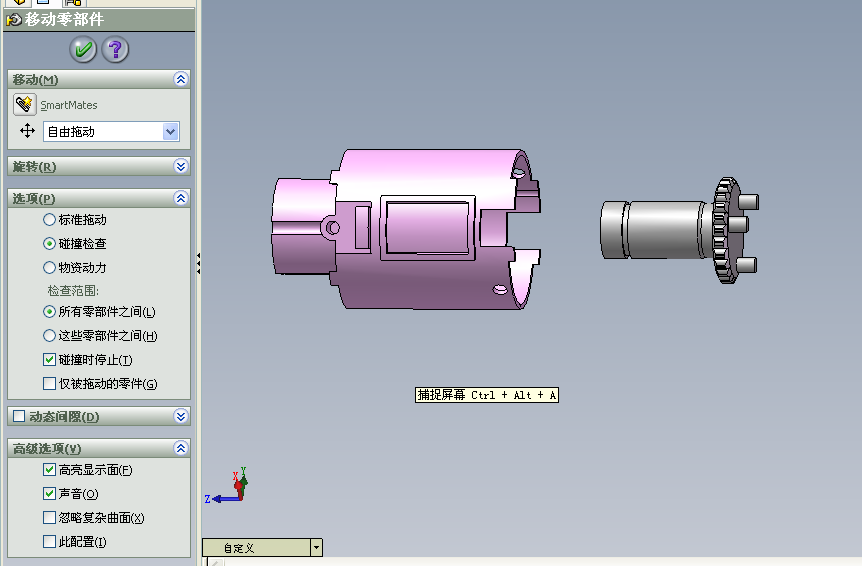
Task: Click the SmartMates icon button
Action: (25, 104)
